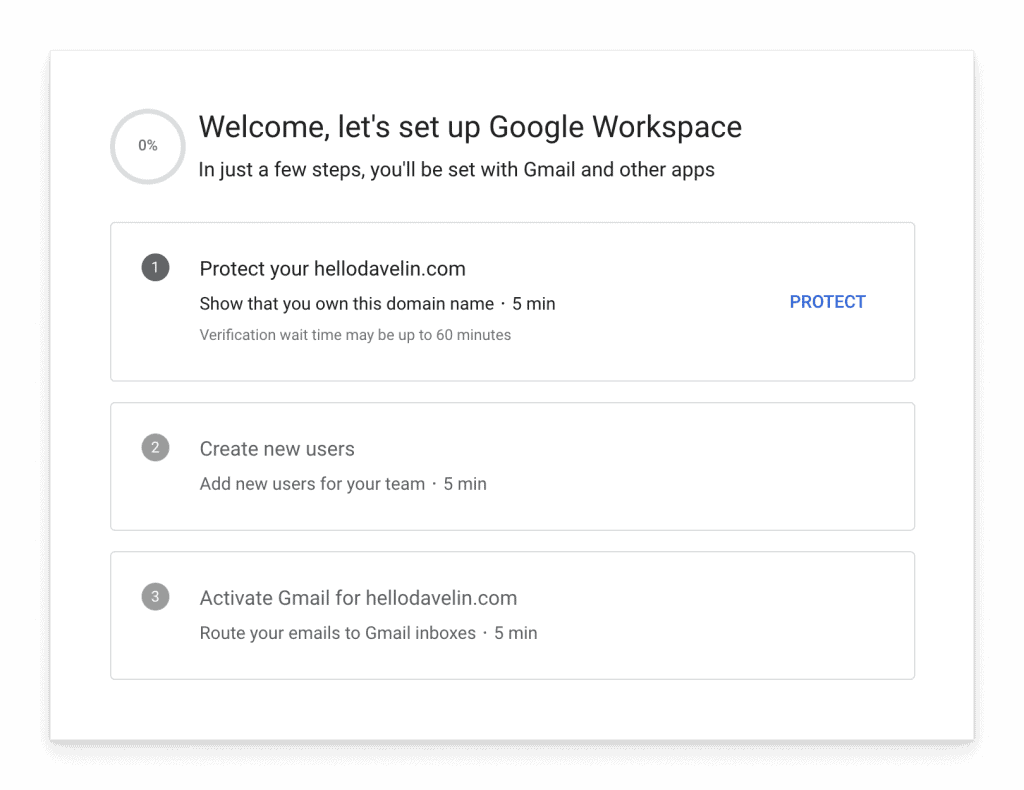1024x790 pixels.
Task: Click 'Route your emails to Gmail inboxes' description
Action: [x=338, y=633]
